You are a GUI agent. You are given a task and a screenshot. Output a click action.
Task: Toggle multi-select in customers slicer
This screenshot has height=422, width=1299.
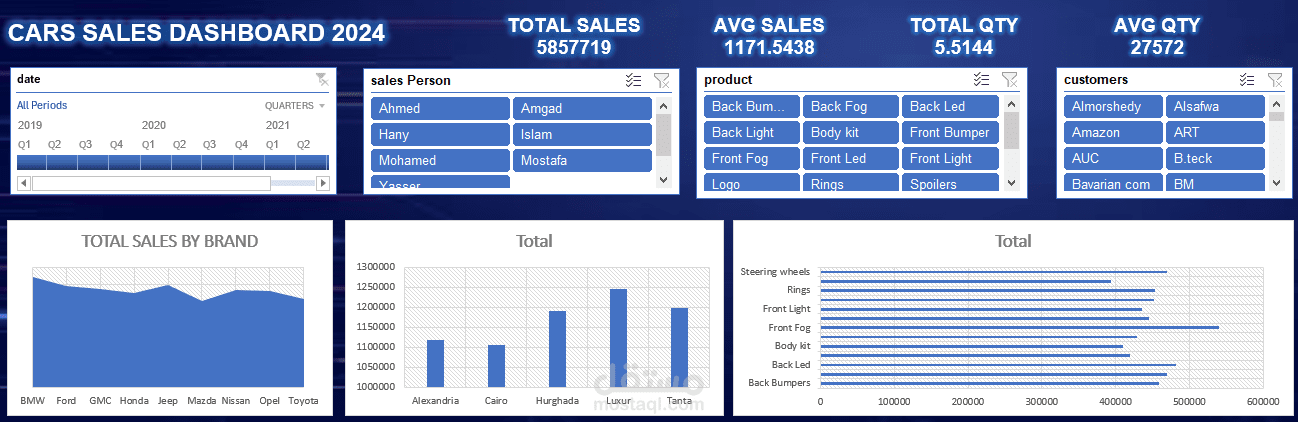coord(1247,80)
